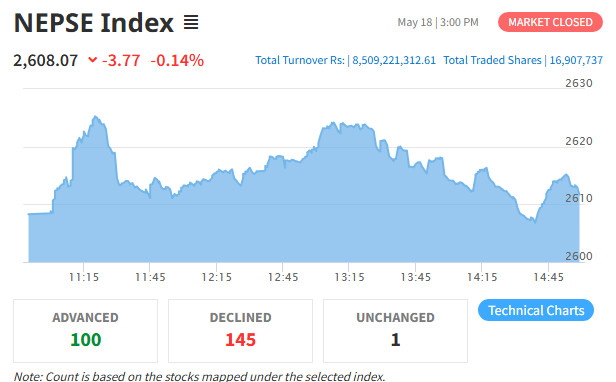Click the MARKET CLOSED status badge
Screen dimensions: 616x382
[x=550, y=22]
